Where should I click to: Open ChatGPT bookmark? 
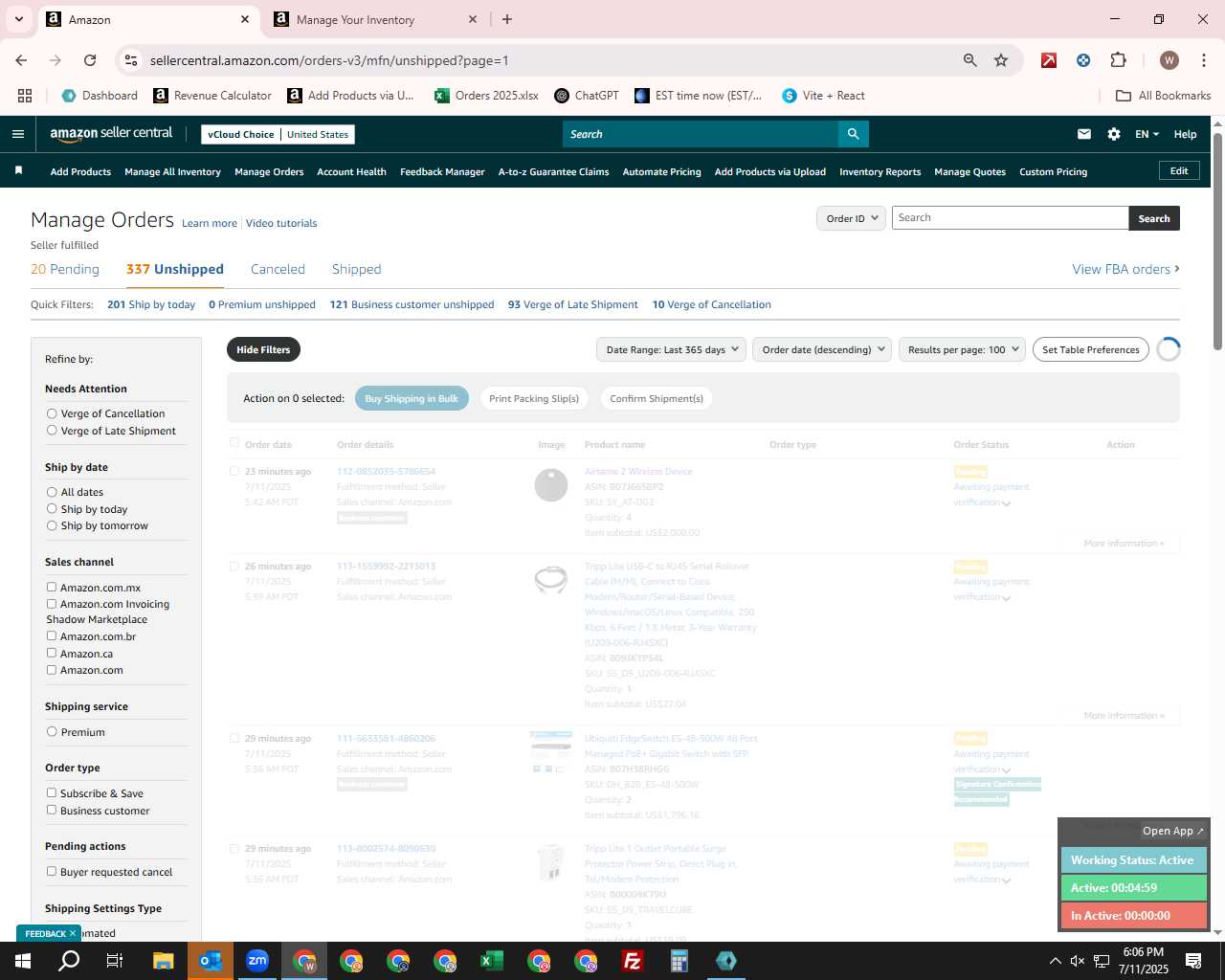click(587, 96)
